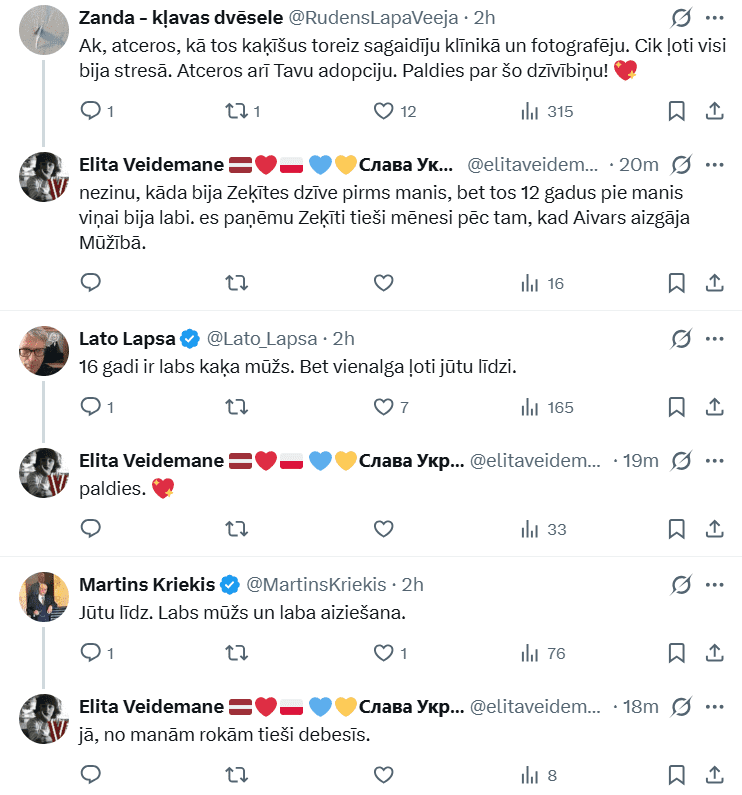Share Elita's last reply 'jā, no manām rokām'
Viewport: 742px width, 795px height.
pos(715,774)
